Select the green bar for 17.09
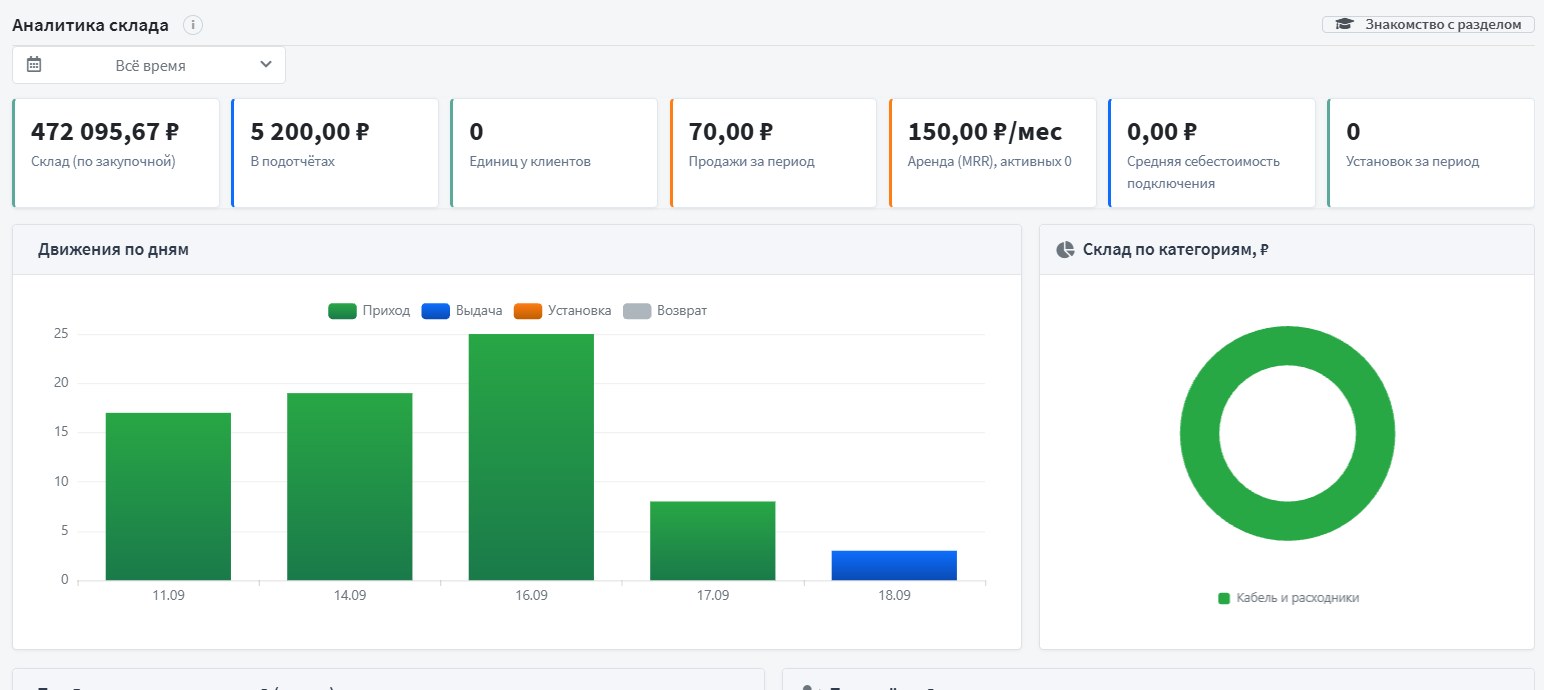The height and width of the screenshot is (690, 1544). tap(713, 541)
